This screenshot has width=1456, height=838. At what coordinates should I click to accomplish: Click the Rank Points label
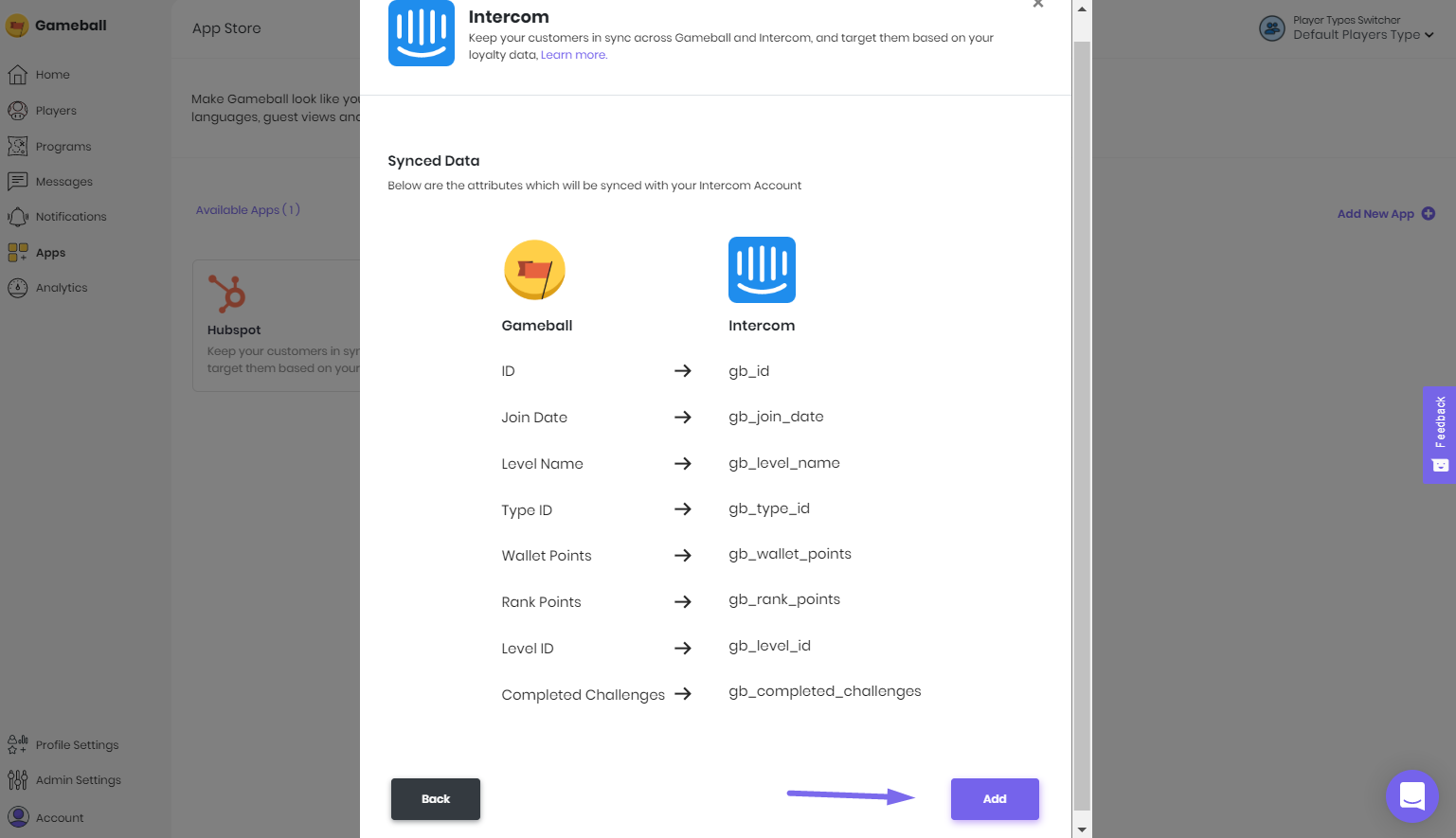(x=541, y=602)
